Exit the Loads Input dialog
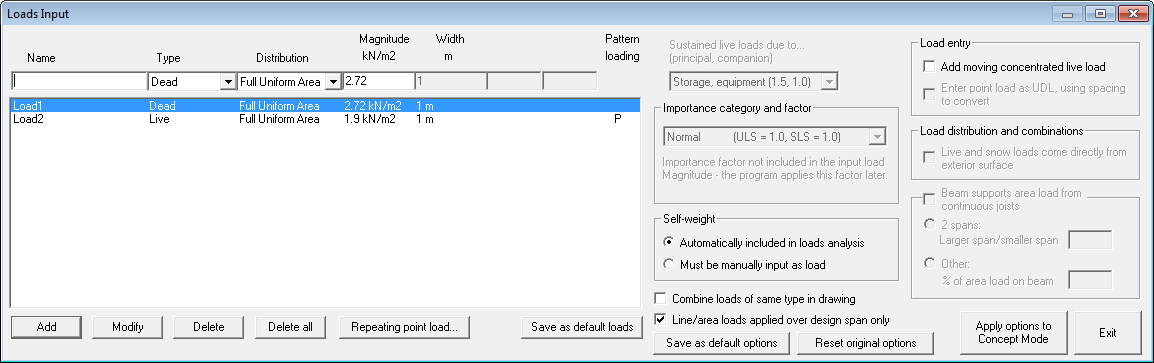The height and width of the screenshot is (363, 1154). coord(1108,333)
